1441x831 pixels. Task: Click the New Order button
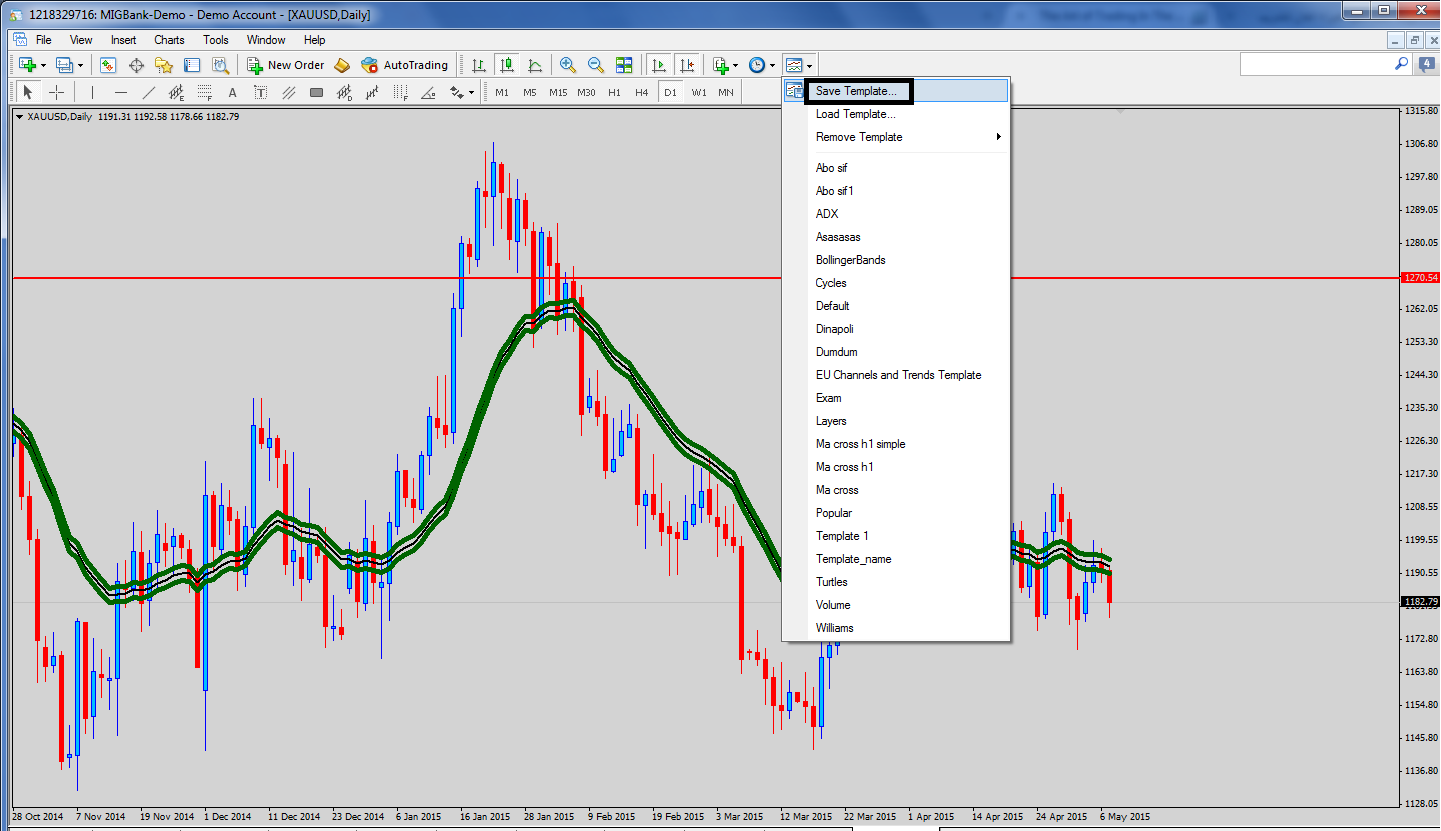pyautogui.click(x=286, y=65)
